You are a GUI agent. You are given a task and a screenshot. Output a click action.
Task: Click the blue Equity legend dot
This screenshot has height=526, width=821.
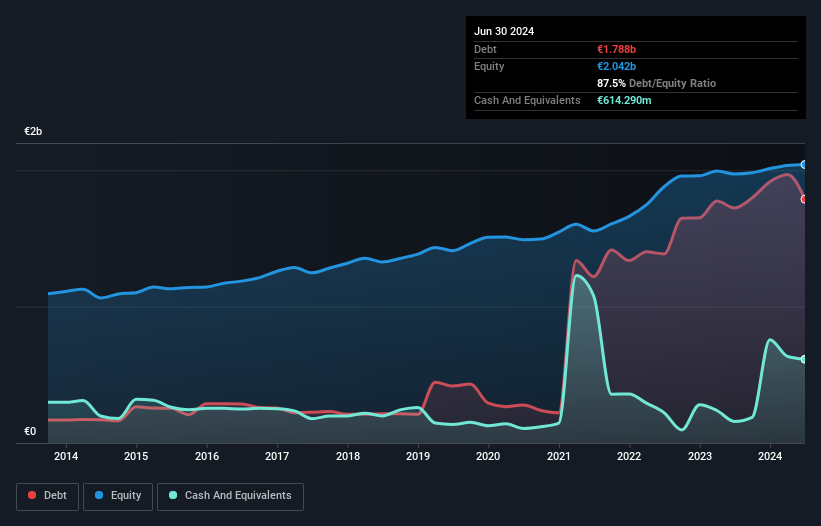click(99, 495)
